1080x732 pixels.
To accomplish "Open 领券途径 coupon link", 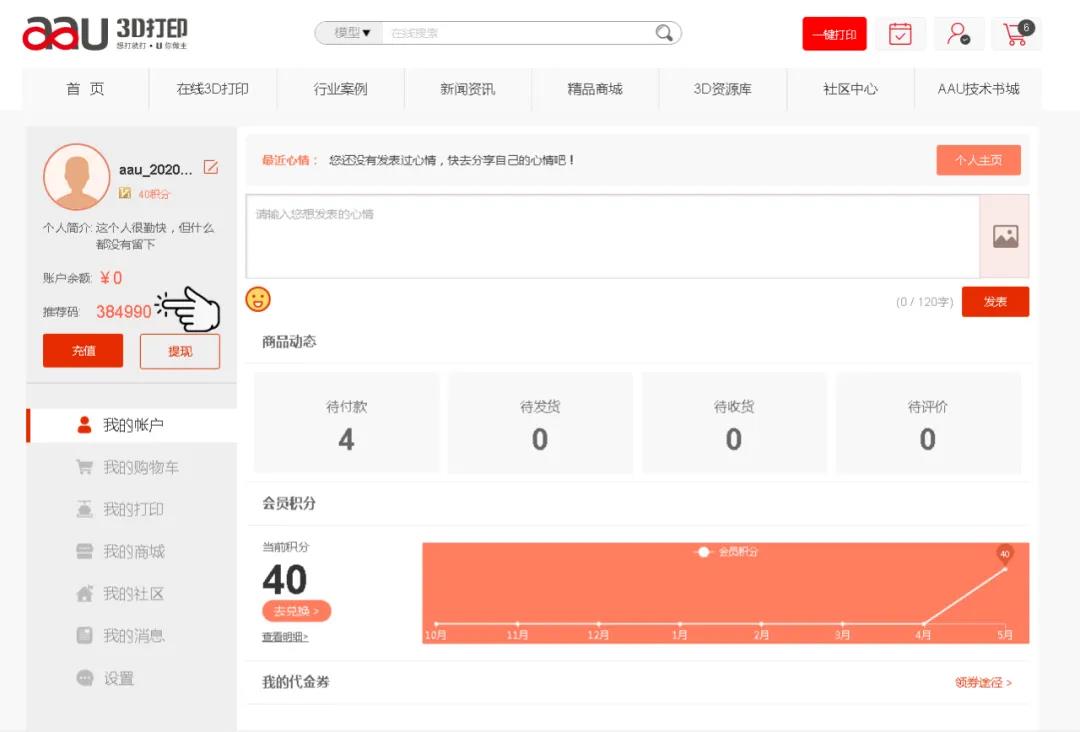I will (x=983, y=683).
